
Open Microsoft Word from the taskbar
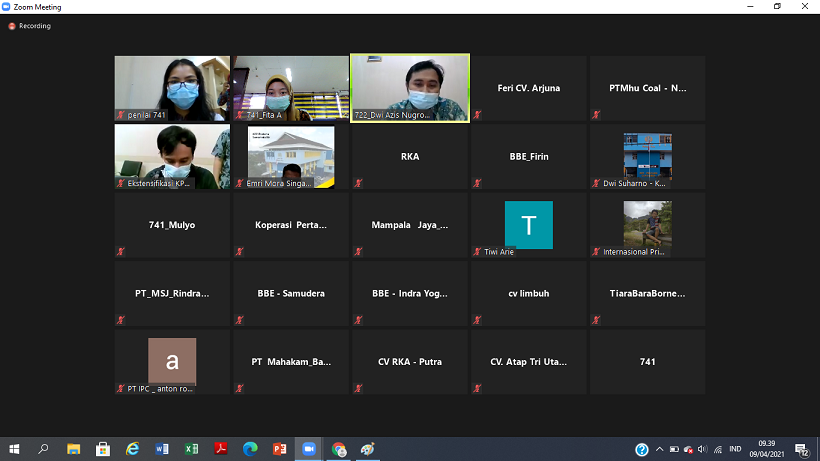(x=162, y=449)
